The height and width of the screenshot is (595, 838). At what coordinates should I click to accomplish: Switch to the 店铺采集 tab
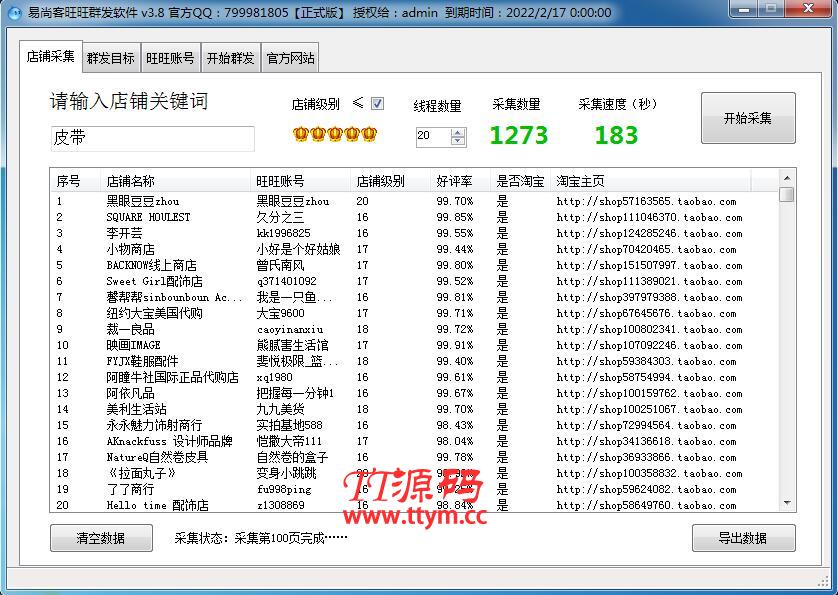pos(51,56)
